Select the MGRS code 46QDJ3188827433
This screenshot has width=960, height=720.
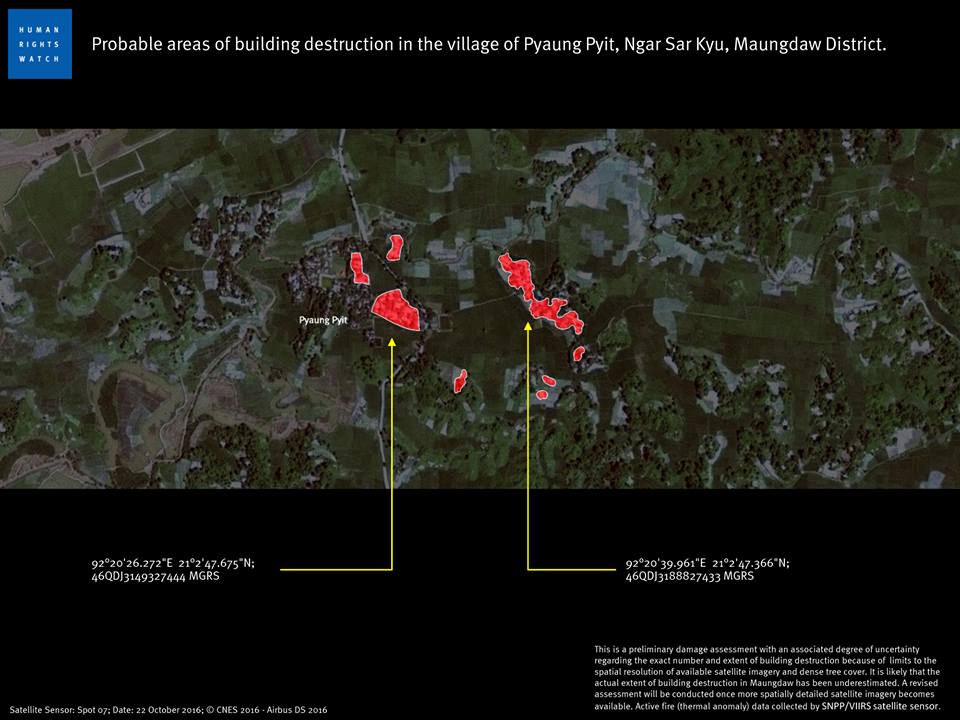tap(689, 576)
